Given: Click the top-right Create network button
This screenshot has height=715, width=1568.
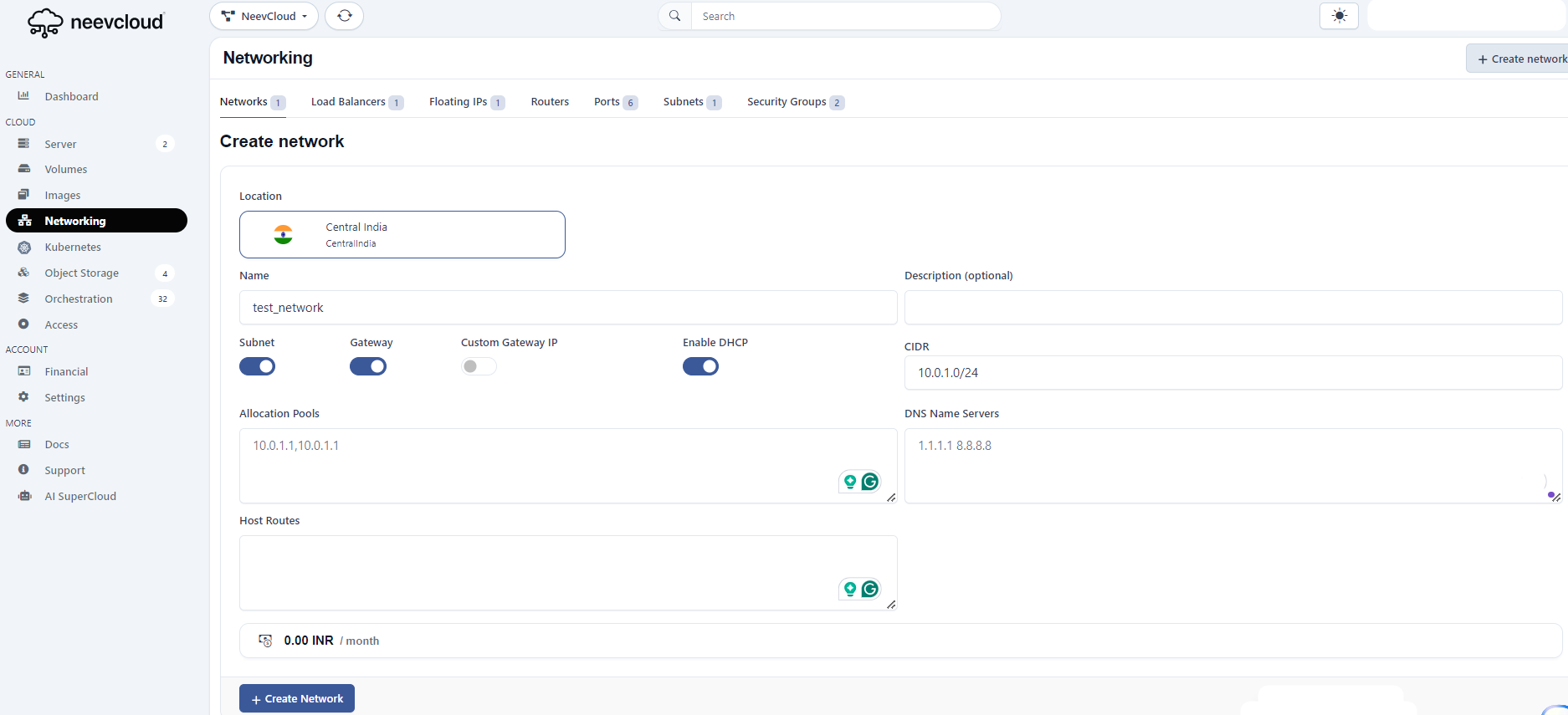Looking at the screenshot, I should click(x=1520, y=59).
